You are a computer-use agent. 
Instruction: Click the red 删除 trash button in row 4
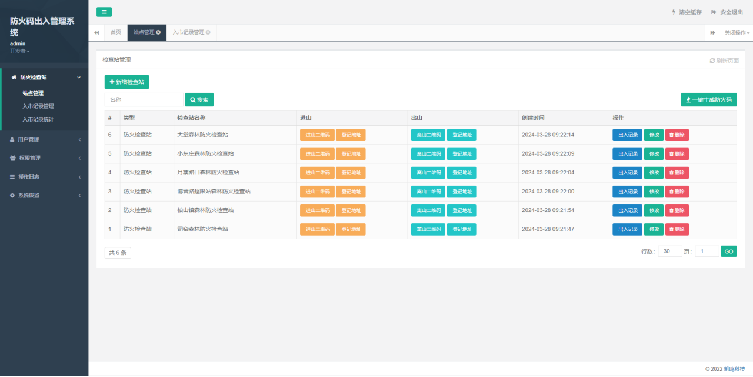pos(677,172)
